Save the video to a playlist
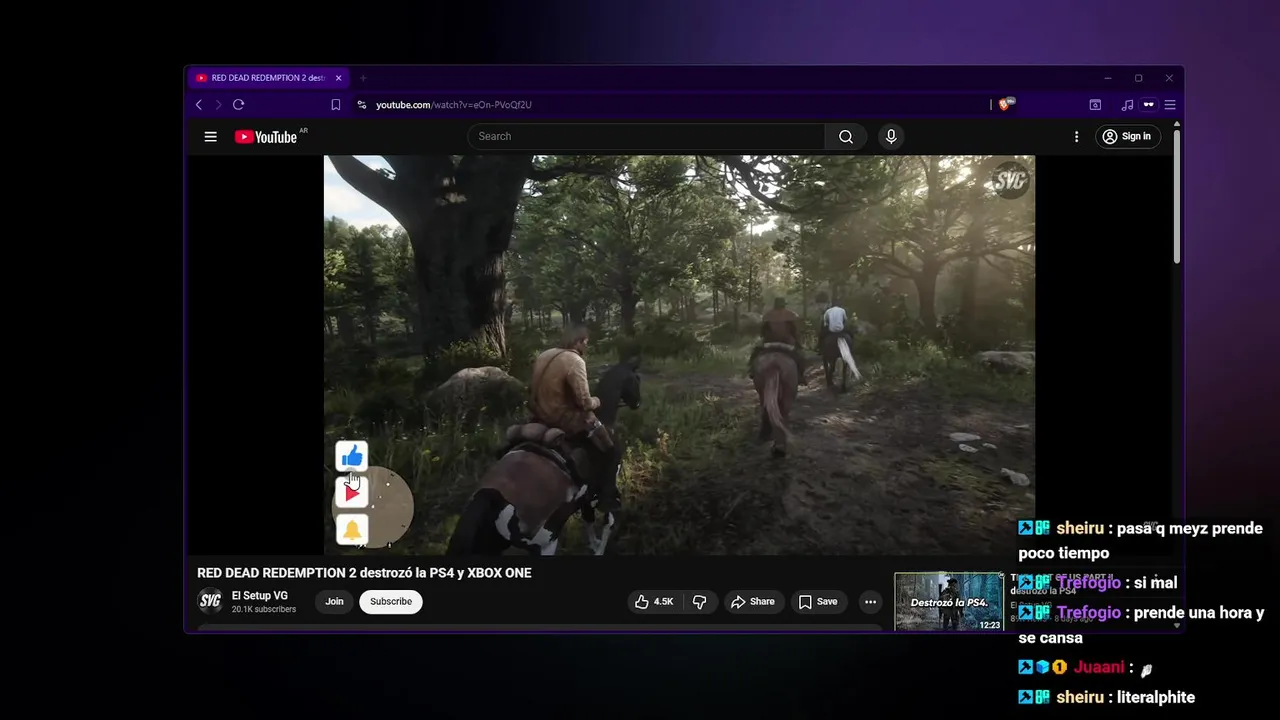 pyautogui.click(x=818, y=602)
